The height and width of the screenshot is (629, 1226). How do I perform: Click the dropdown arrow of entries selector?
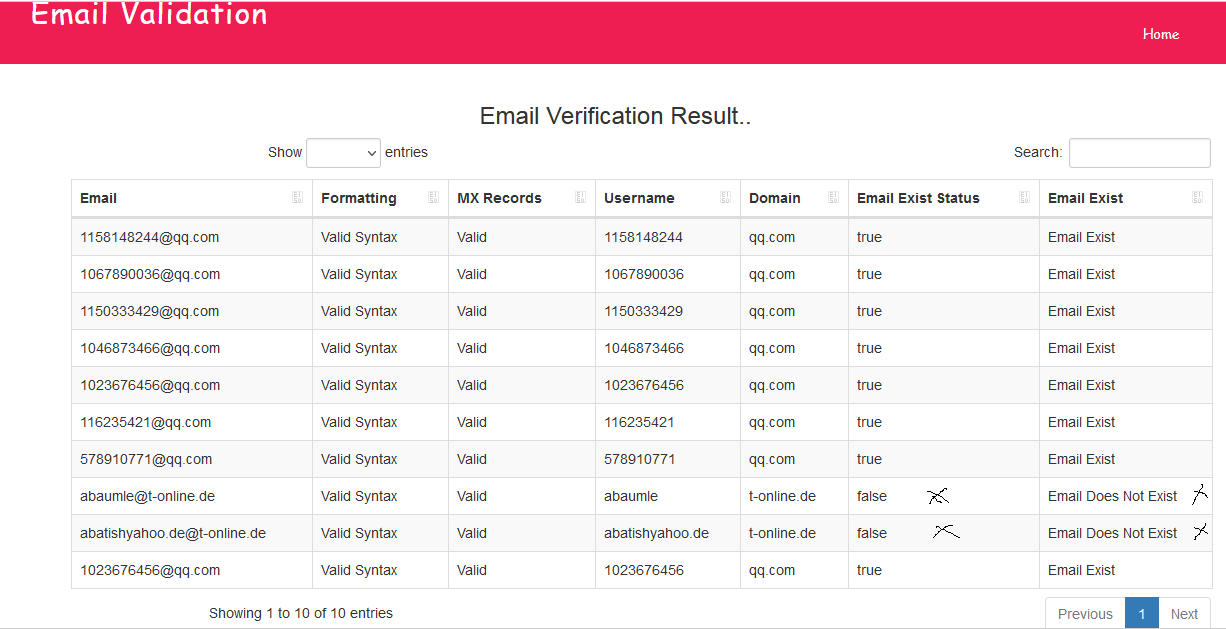coord(372,153)
